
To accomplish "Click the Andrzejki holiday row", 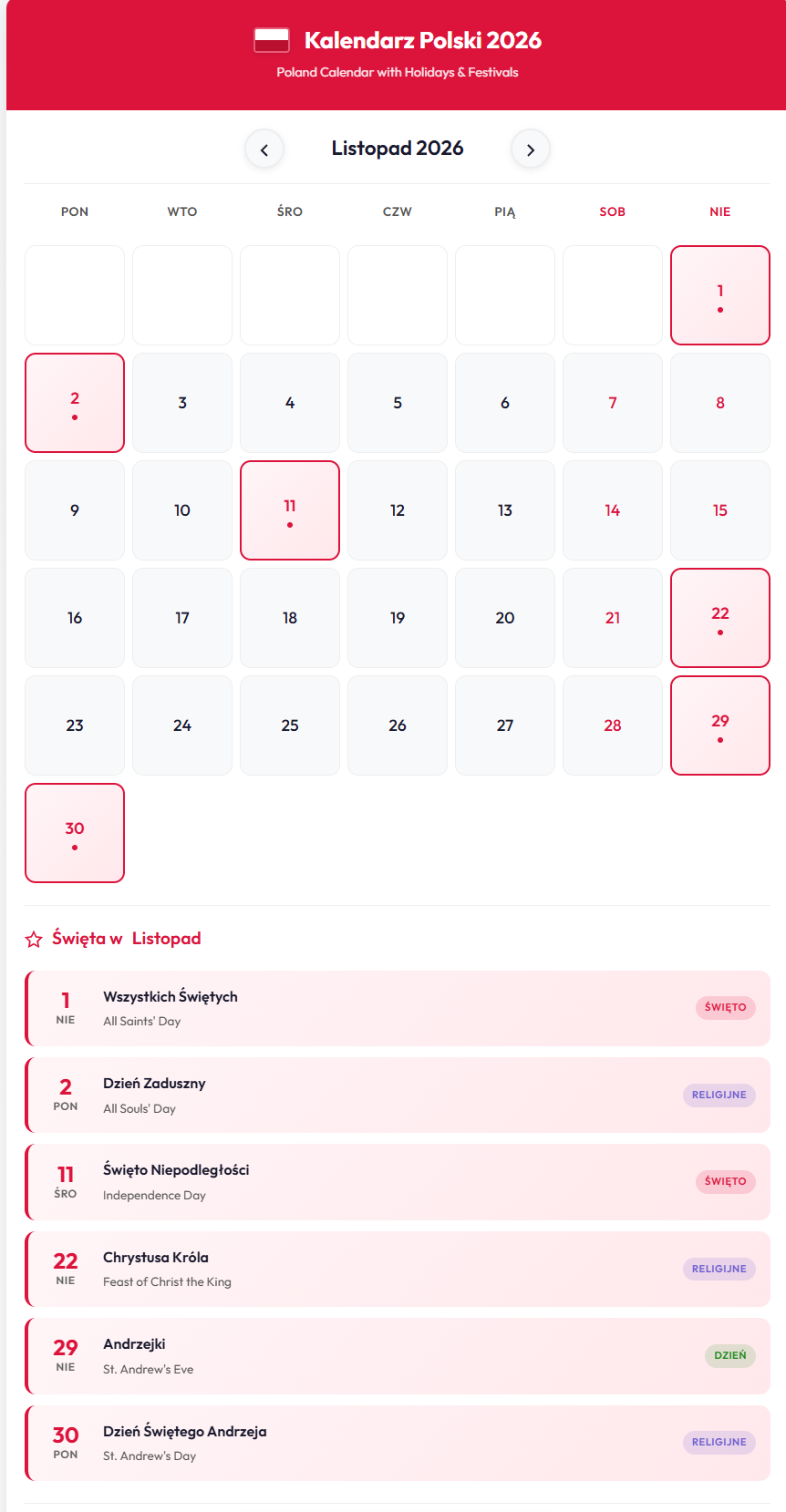I will [398, 1356].
